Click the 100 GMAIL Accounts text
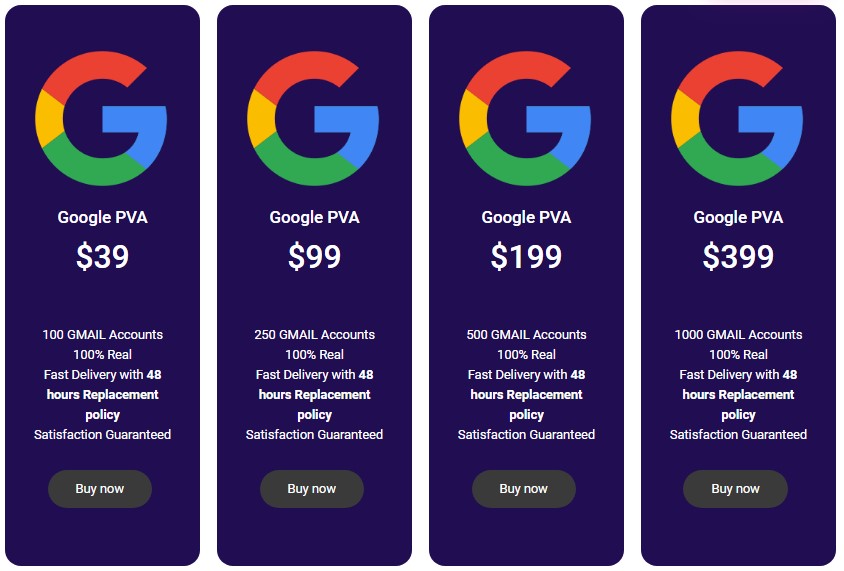This screenshot has height=571, width=844. pyautogui.click(x=102, y=334)
